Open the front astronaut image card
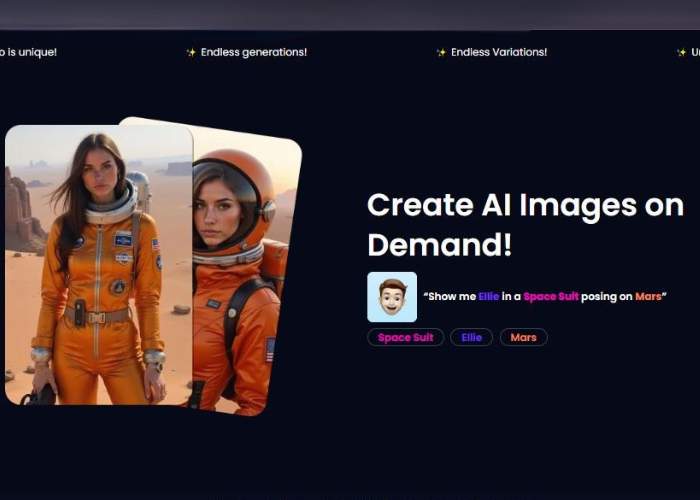 (98, 265)
